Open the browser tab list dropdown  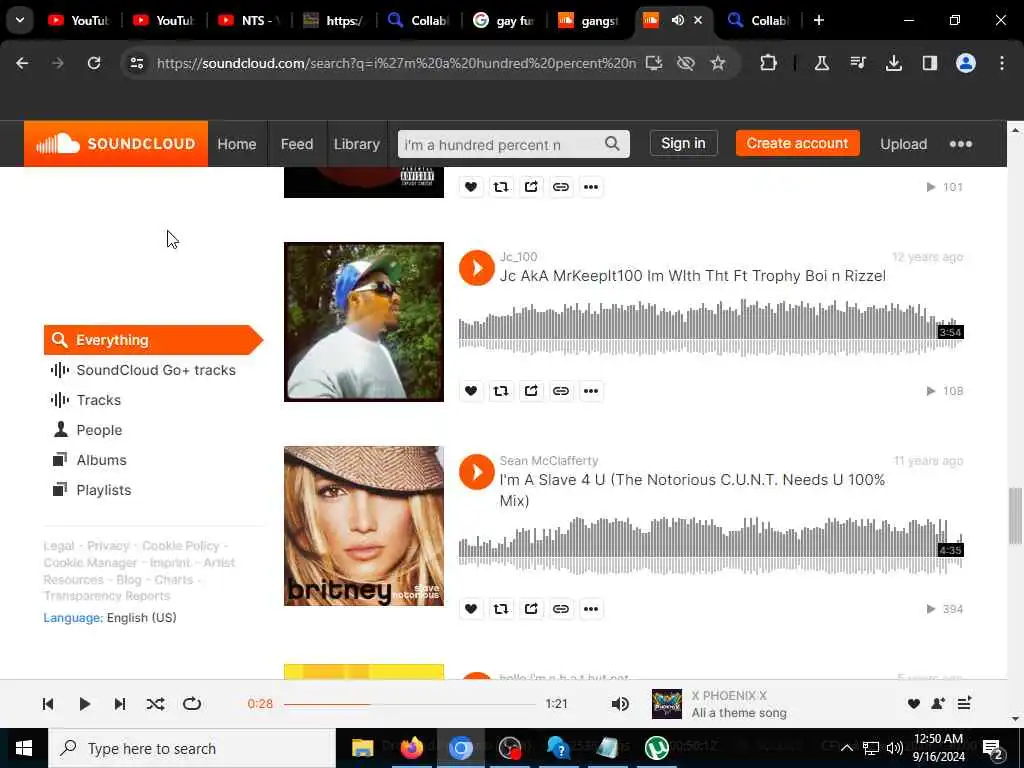(20, 20)
